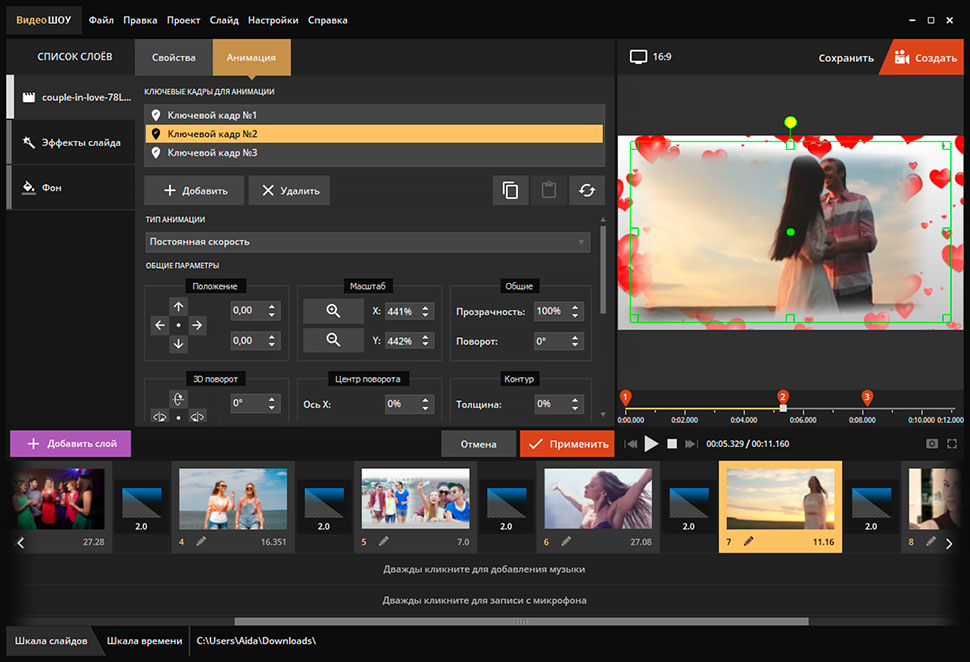The image size is (970, 662).
Task: Copy keyframe settings with the copy icon
Action: (x=510, y=190)
